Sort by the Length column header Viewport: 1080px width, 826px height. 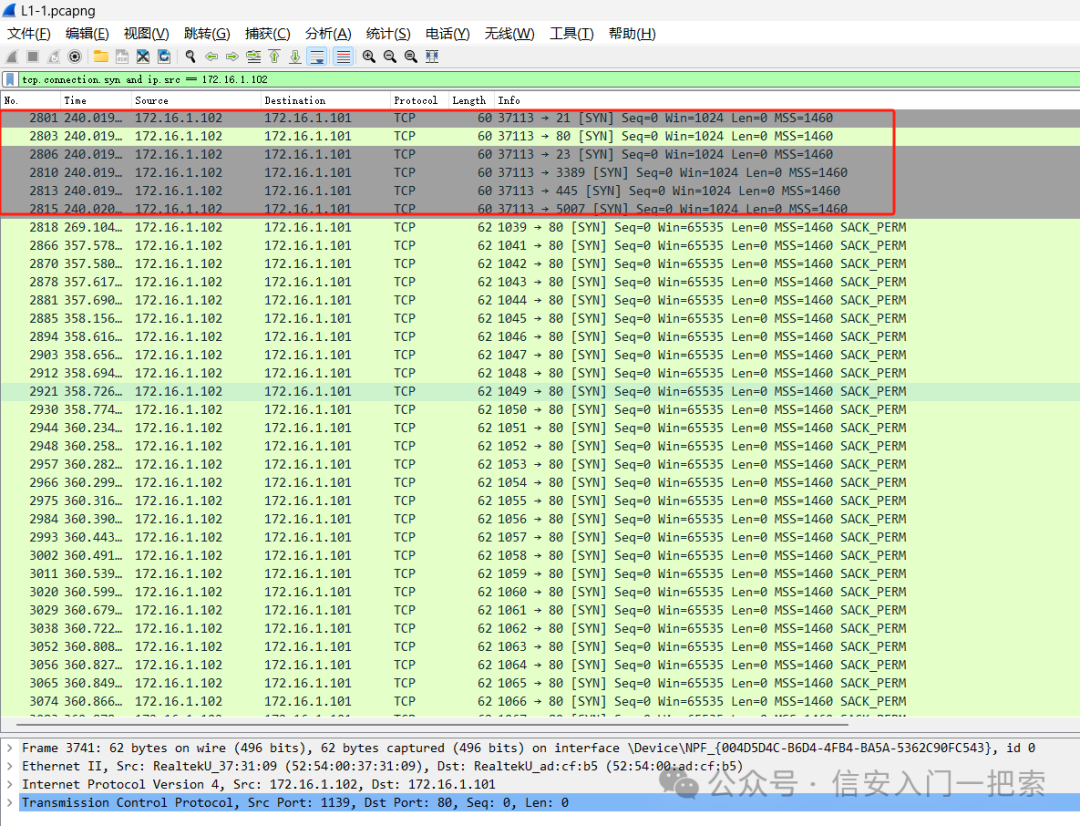(472, 101)
